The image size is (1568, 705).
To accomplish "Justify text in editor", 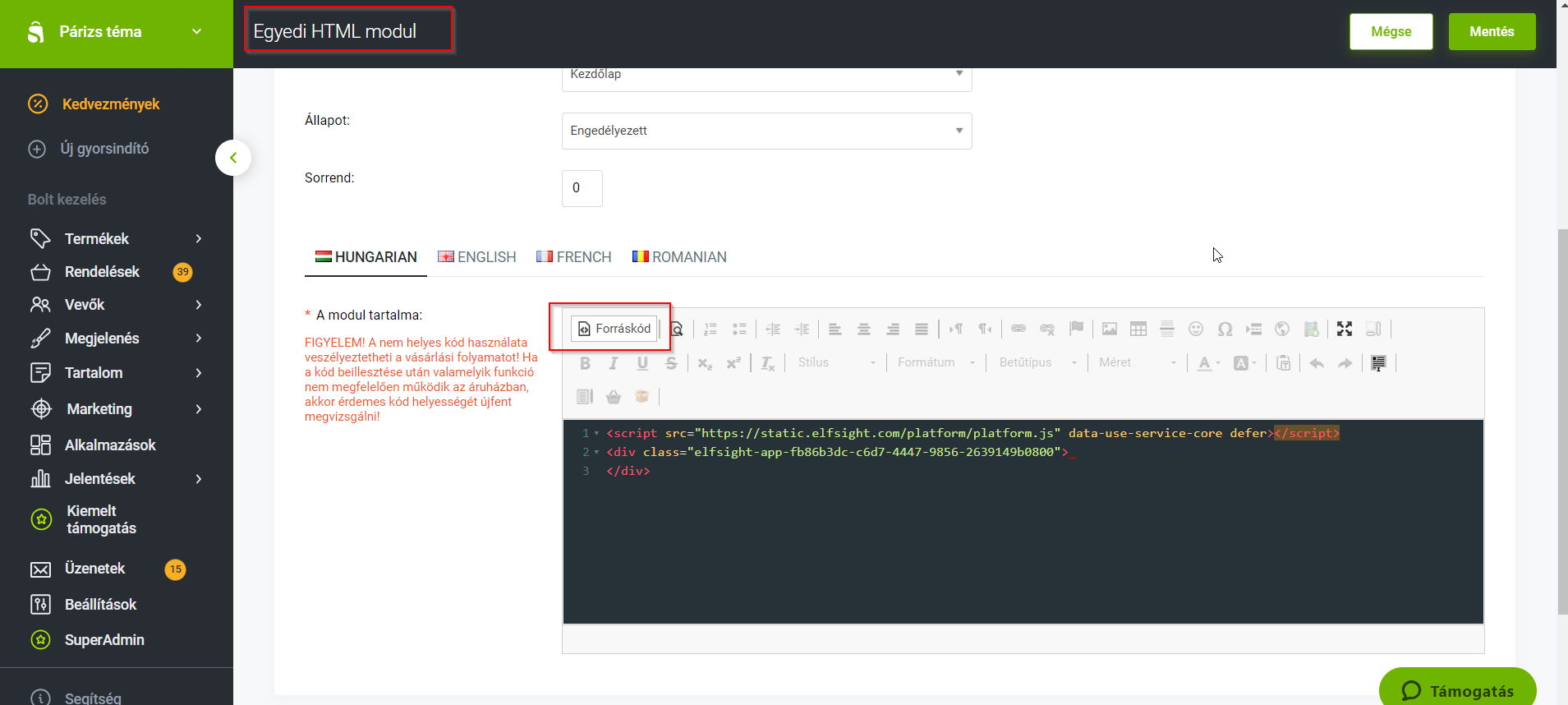I will [922, 329].
